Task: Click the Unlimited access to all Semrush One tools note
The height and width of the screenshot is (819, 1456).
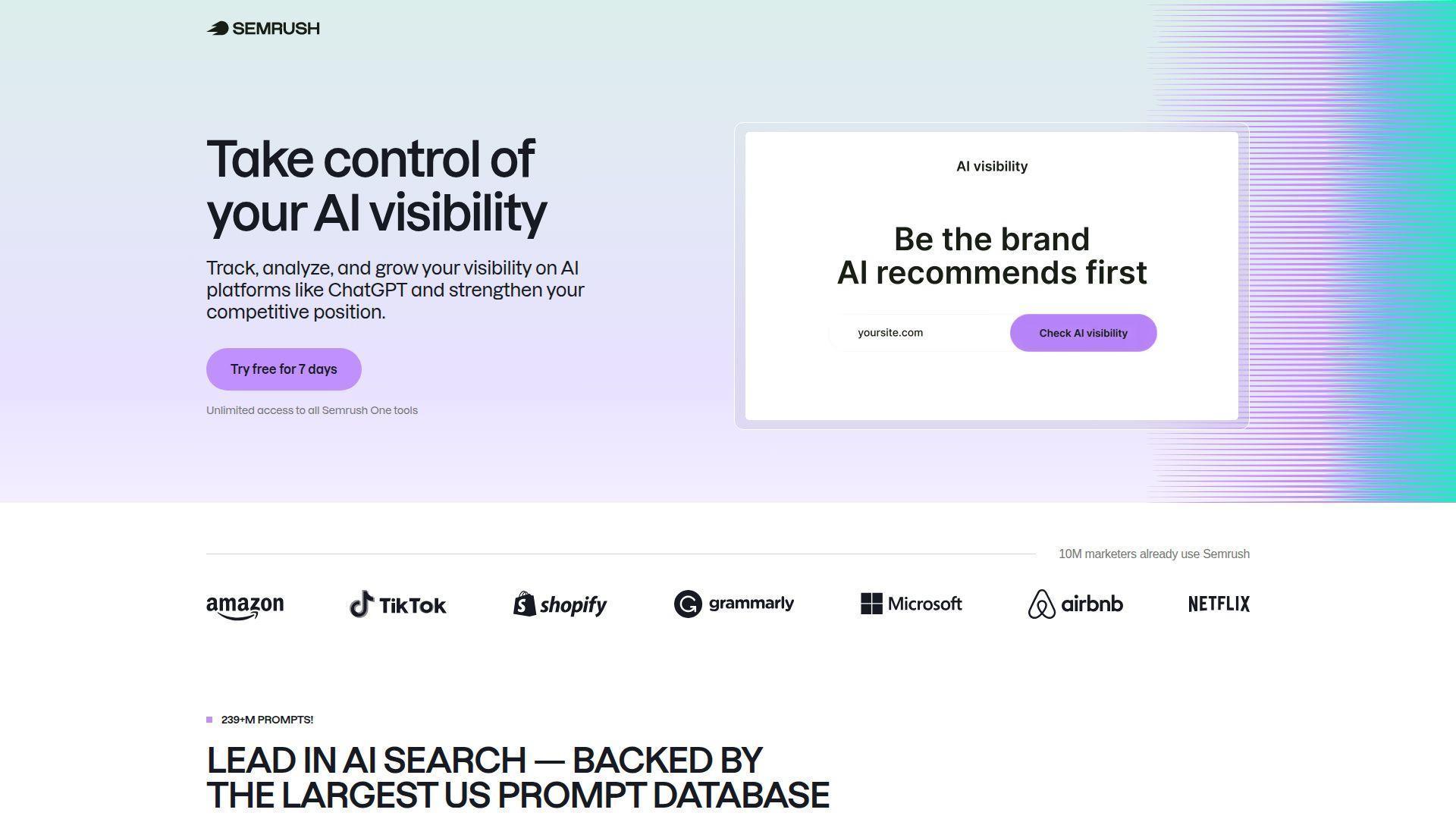Action: 312,410
